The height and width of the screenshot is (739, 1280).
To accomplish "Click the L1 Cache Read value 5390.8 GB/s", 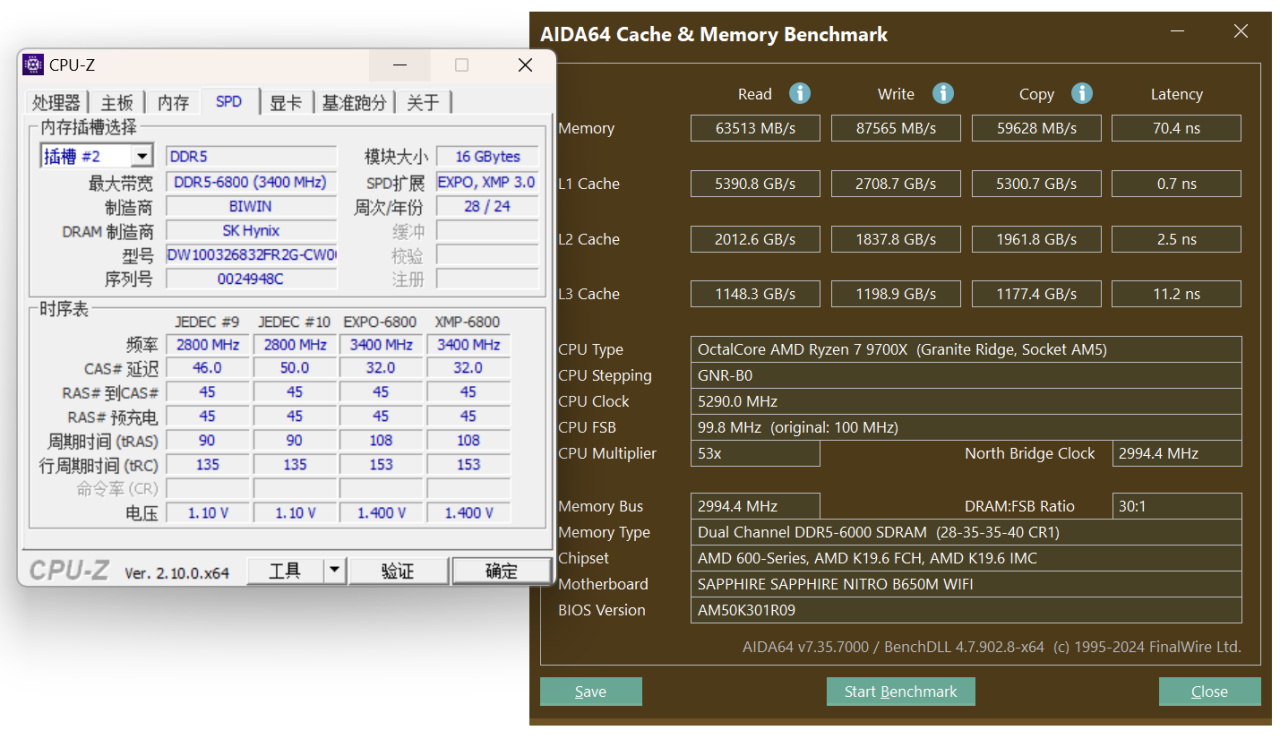I will click(755, 183).
